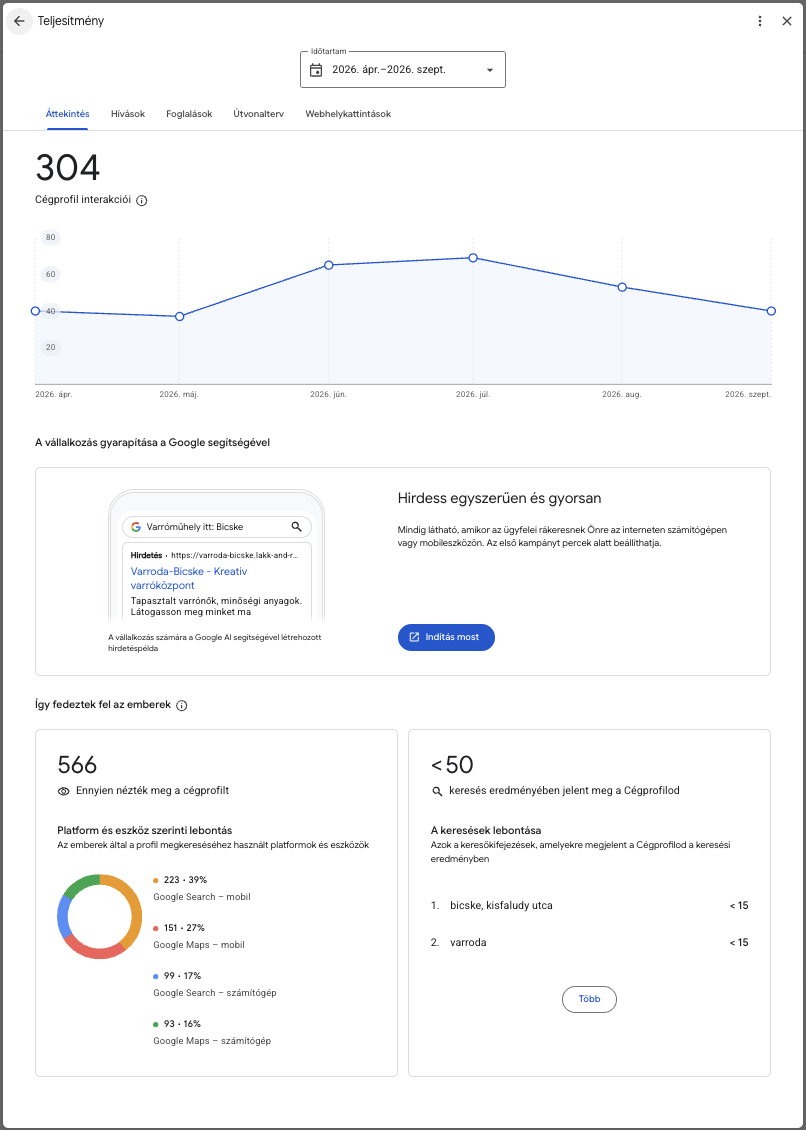Click the 'Google Maps – mobil' label

[x=200, y=945]
